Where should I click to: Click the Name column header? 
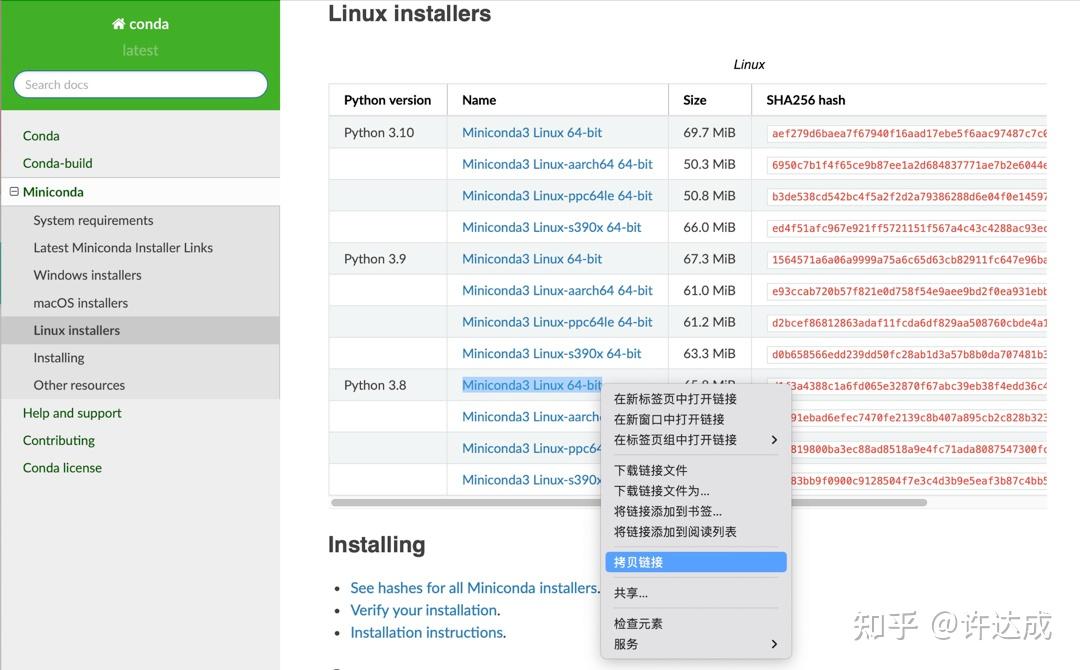[x=479, y=101]
